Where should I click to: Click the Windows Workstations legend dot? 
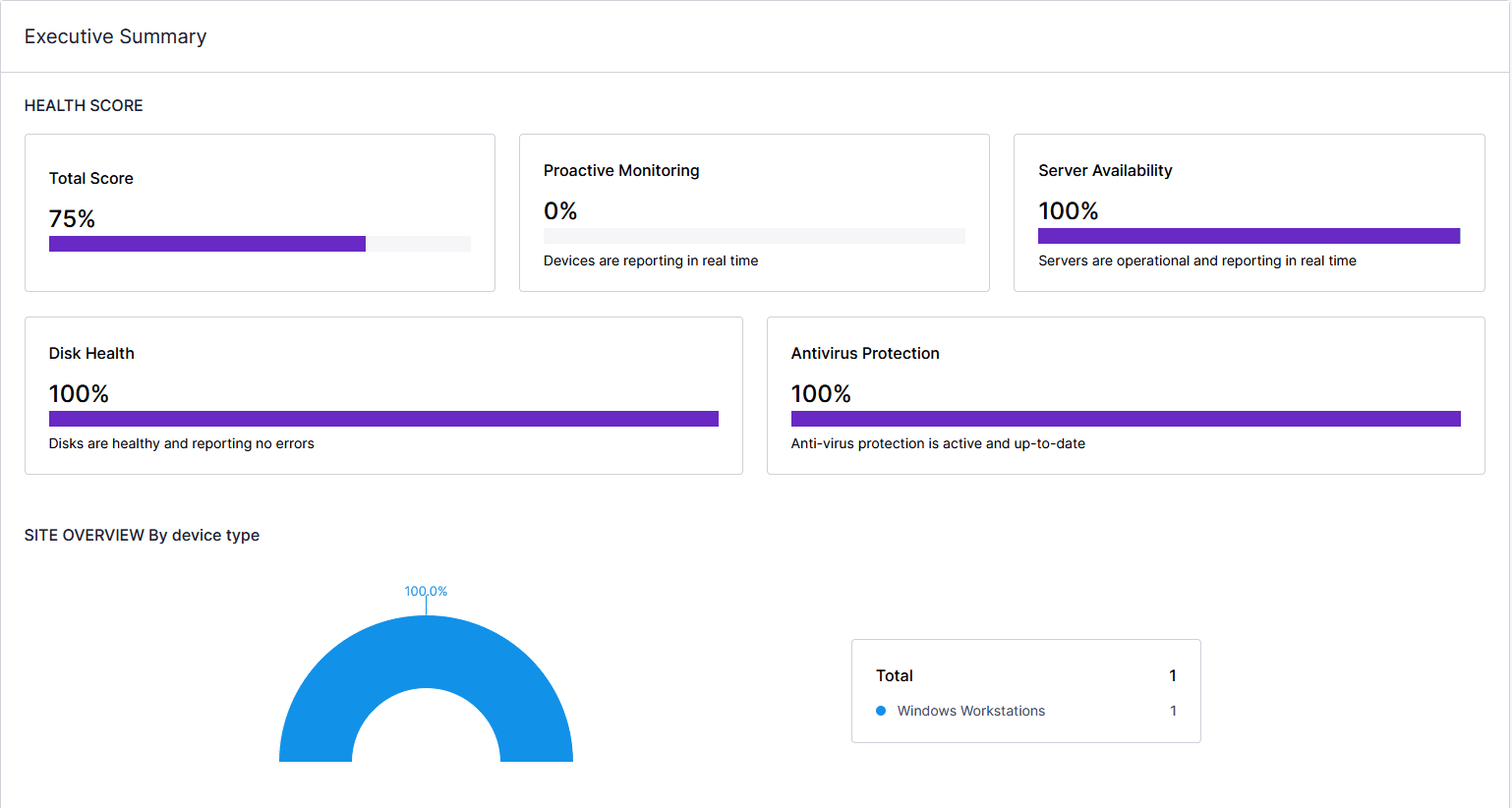point(880,710)
